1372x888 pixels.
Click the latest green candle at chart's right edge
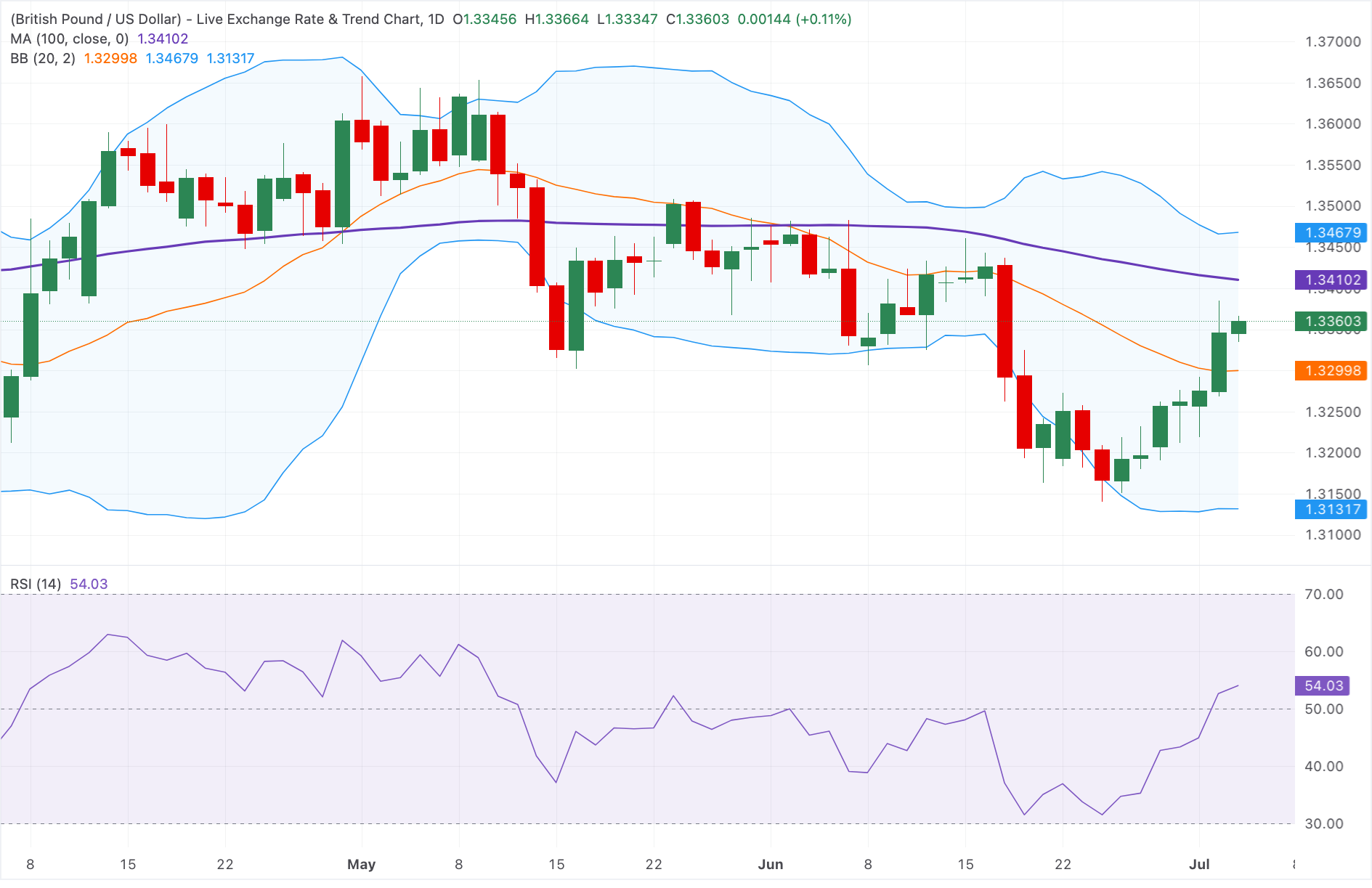[1238, 327]
